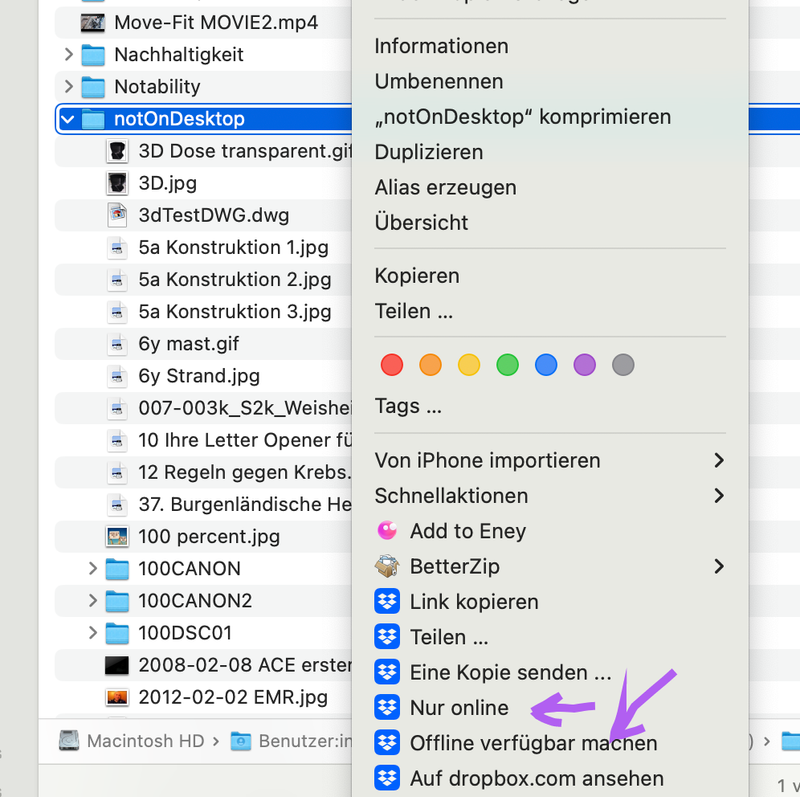Choose Umbenennen from context menu

point(439,82)
